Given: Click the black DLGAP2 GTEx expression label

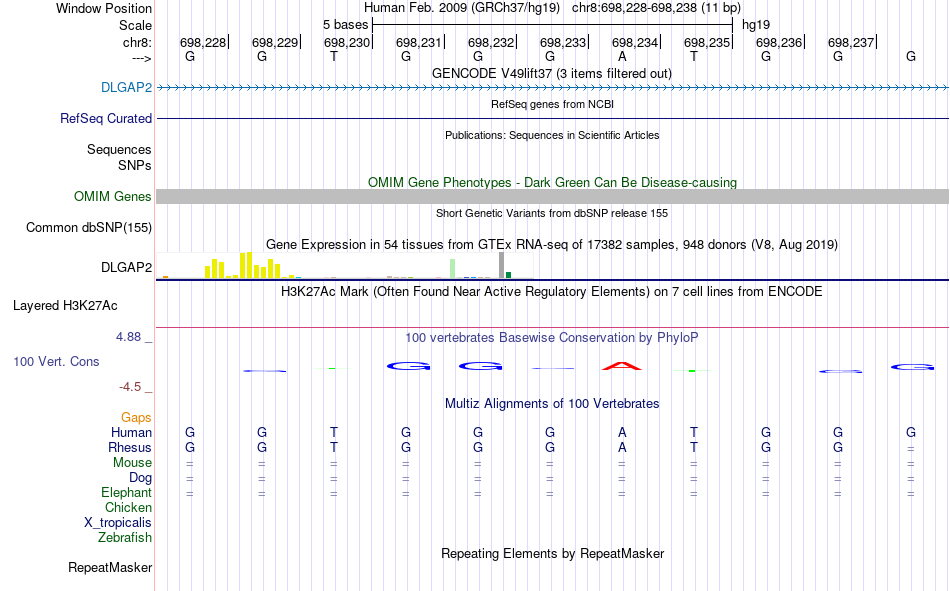Looking at the screenshot, I should 126,267.
